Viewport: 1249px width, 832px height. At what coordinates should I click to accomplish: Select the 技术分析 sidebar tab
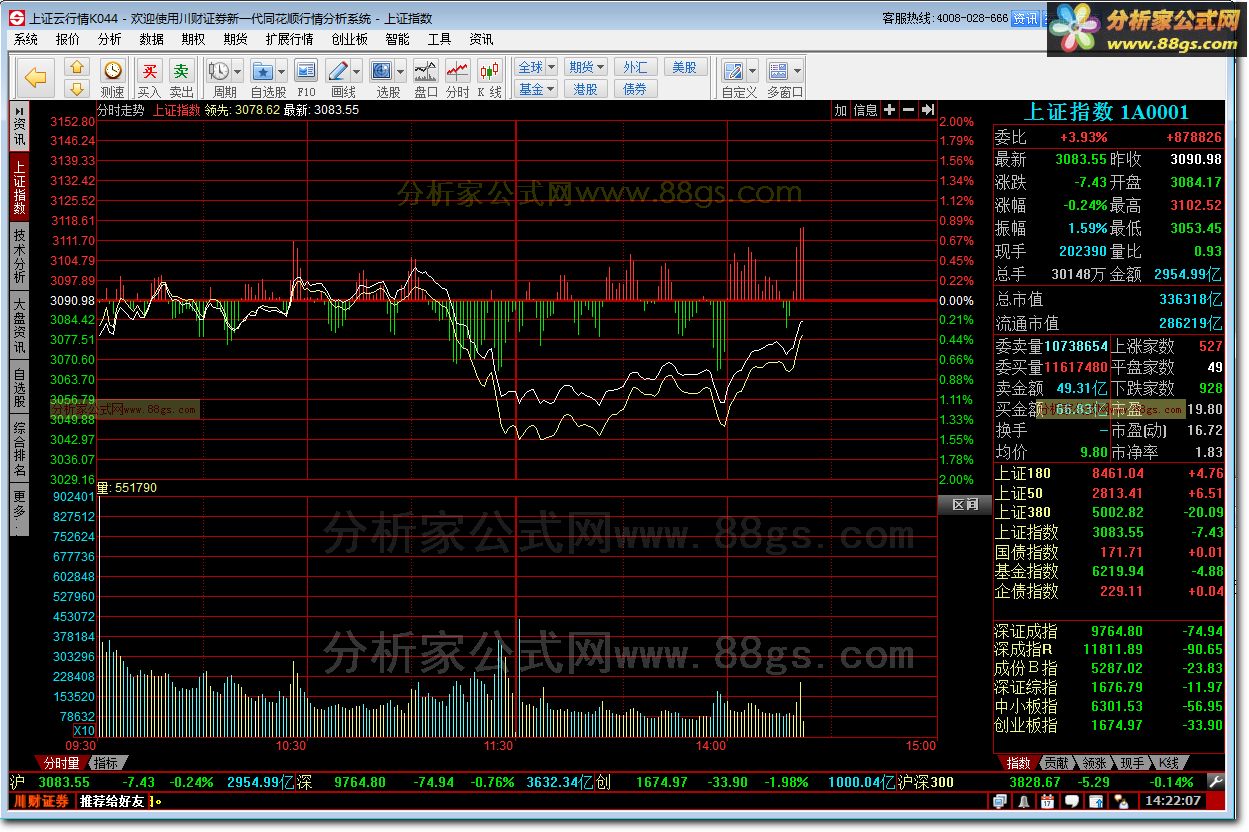(19, 255)
